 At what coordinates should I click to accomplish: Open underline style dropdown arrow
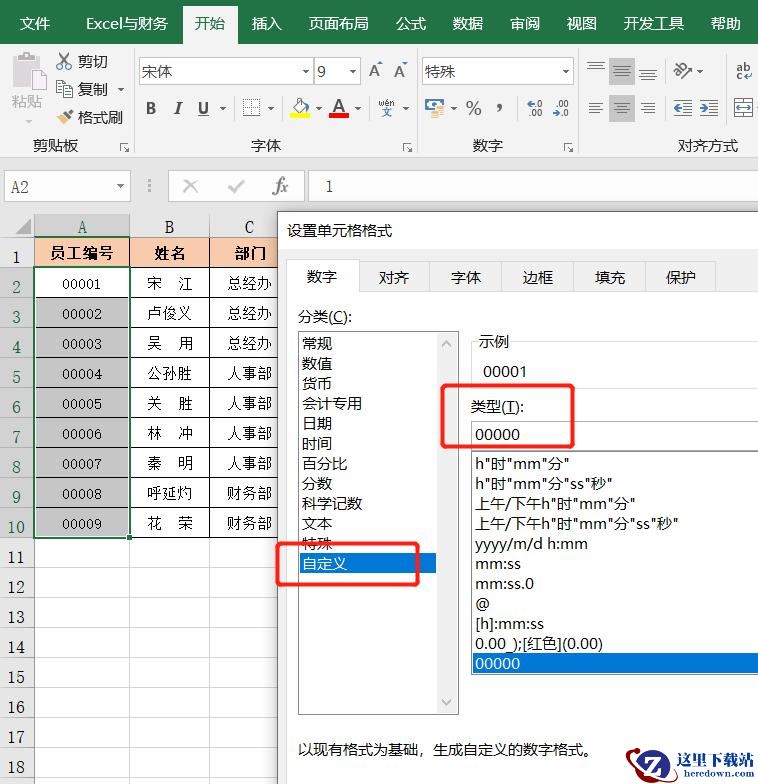coord(223,108)
